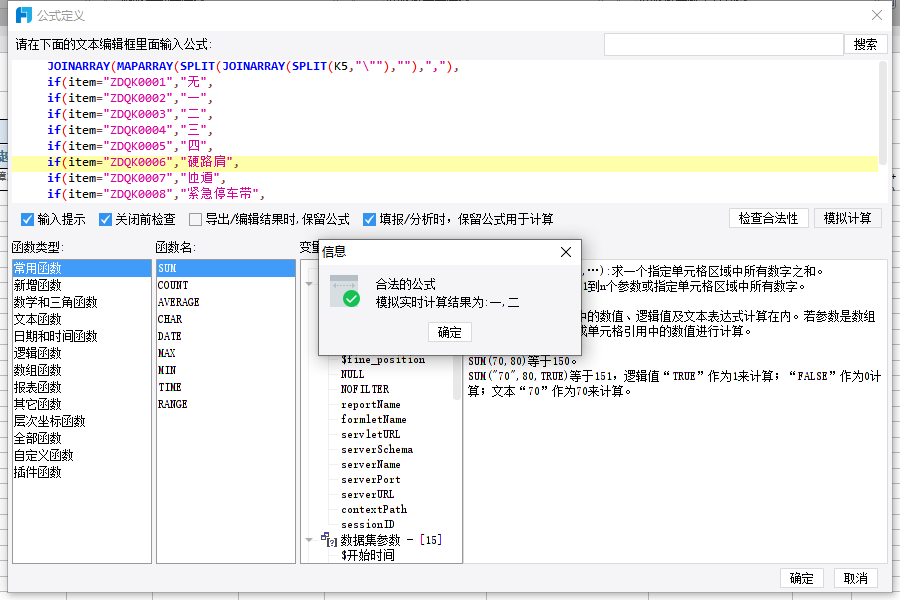Collapse the 数据集参数 tree node
The height and width of the screenshot is (600, 900).
[x=309, y=540]
